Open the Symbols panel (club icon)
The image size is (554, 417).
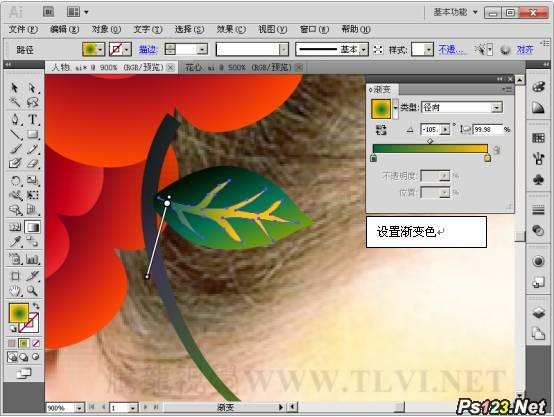point(538,180)
